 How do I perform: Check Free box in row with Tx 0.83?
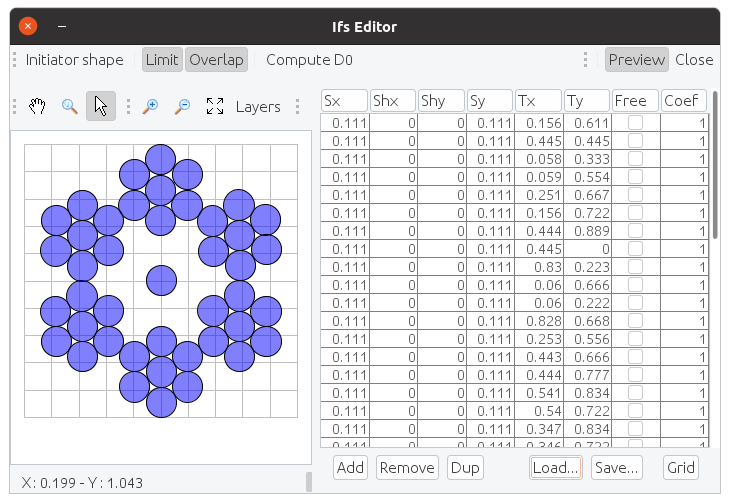point(635,266)
